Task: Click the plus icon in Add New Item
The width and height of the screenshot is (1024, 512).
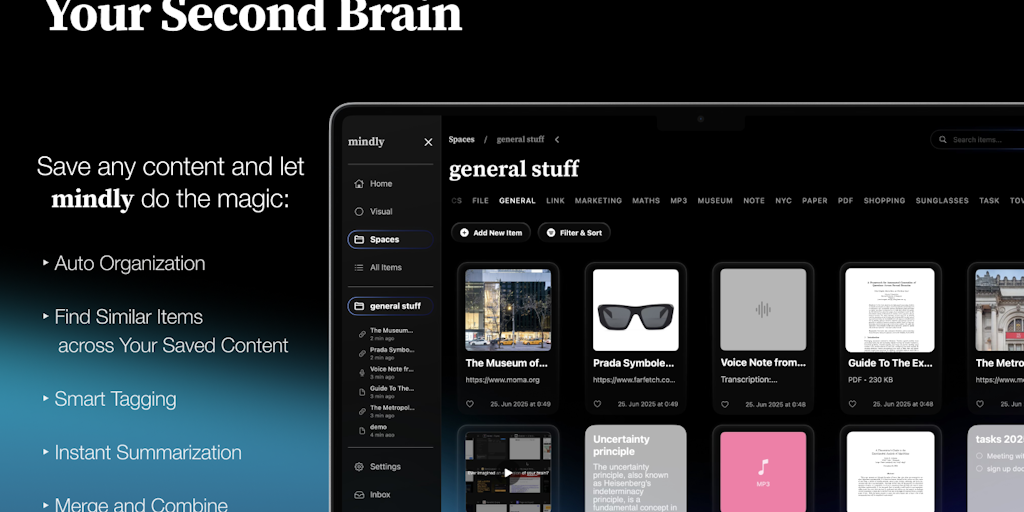Action: point(464,232)
